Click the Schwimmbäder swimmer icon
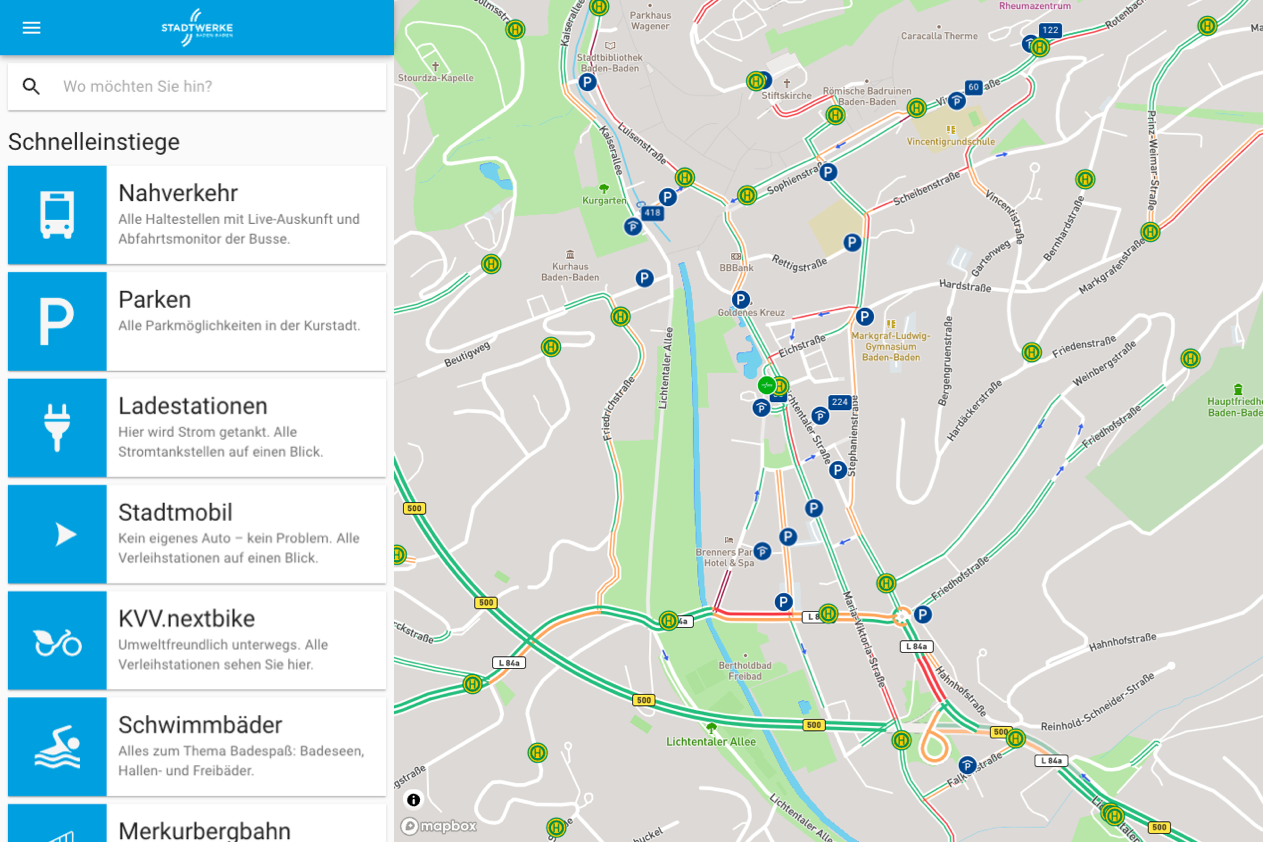Viewport: 1263px width, 842px height. [x=57, y=747]
